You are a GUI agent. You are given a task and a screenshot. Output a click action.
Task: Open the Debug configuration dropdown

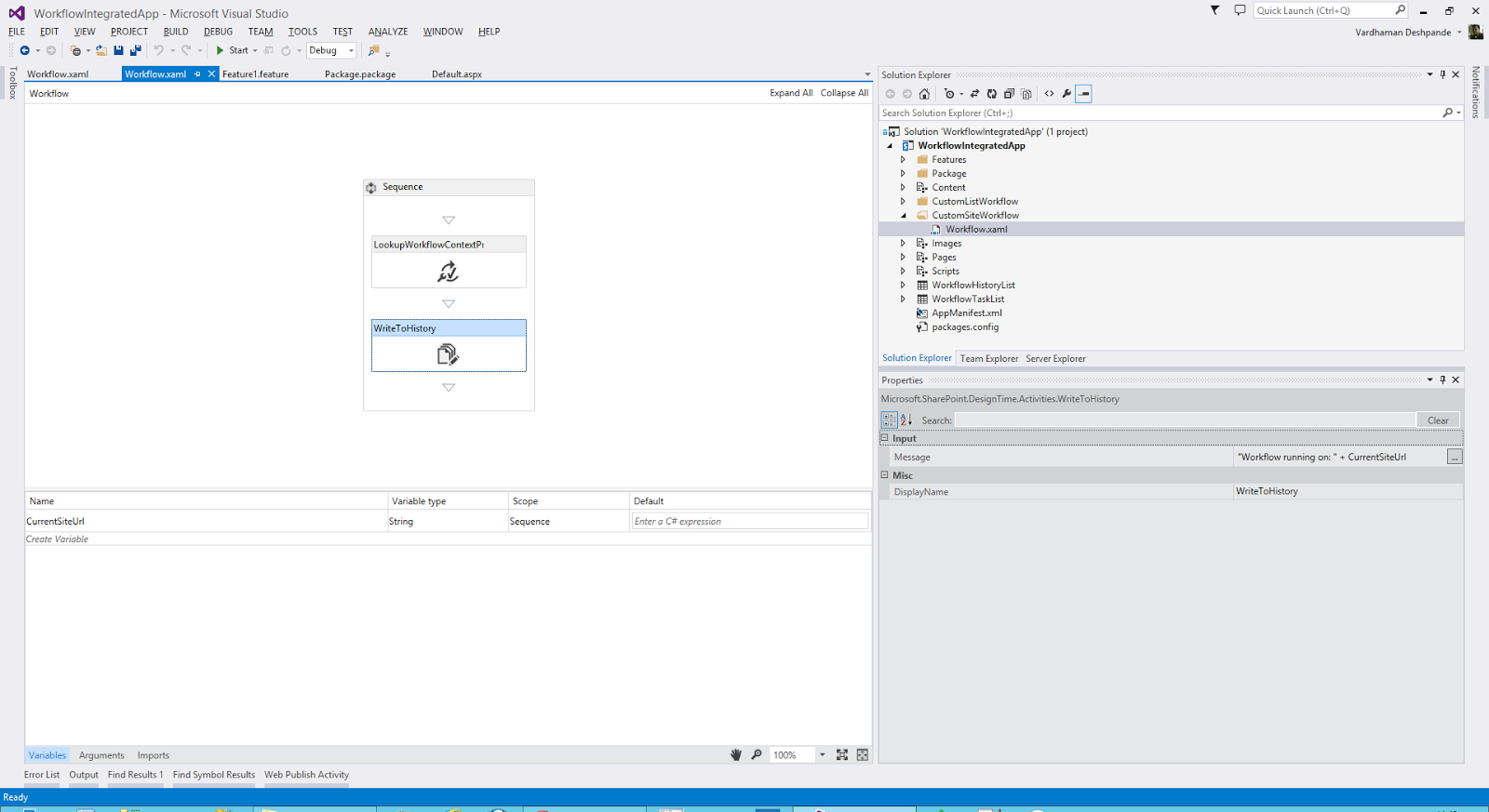[x=351, y=51]
